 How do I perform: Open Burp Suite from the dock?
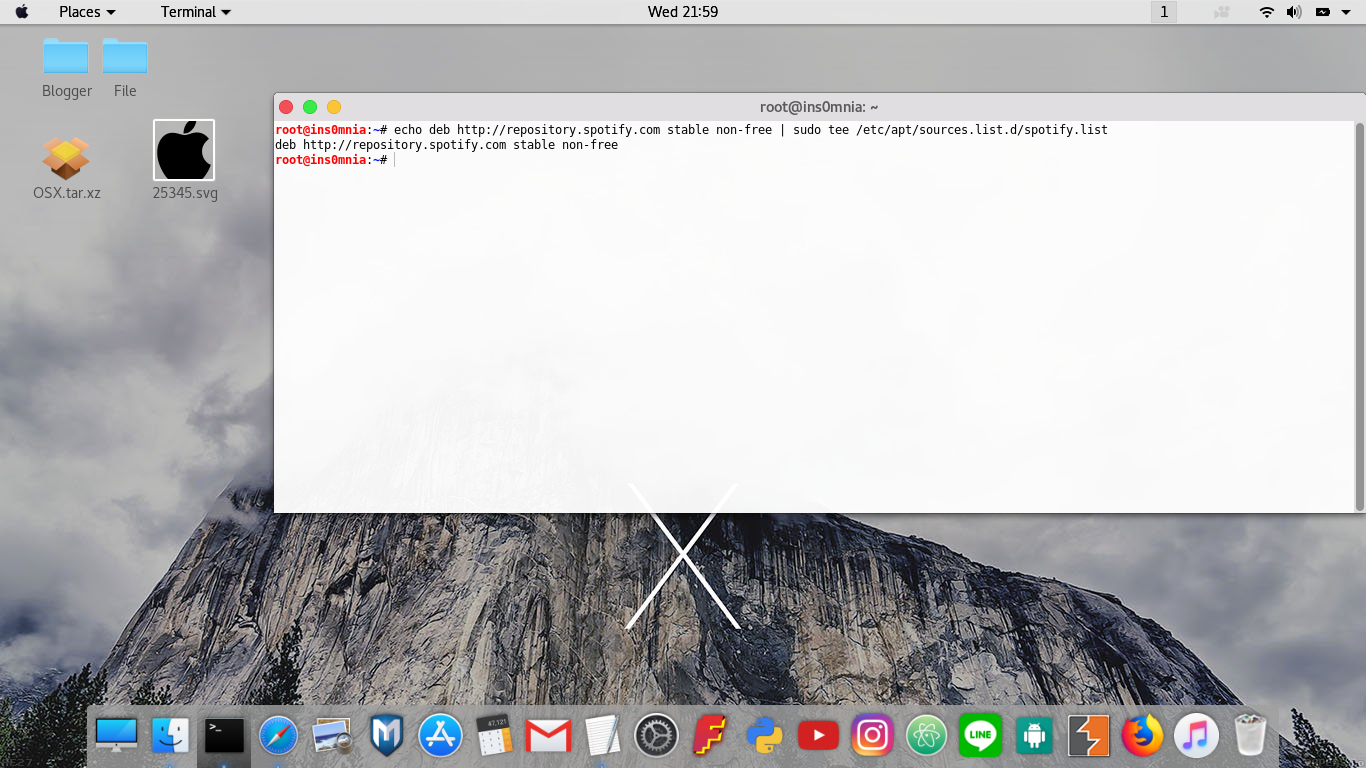1088,735
